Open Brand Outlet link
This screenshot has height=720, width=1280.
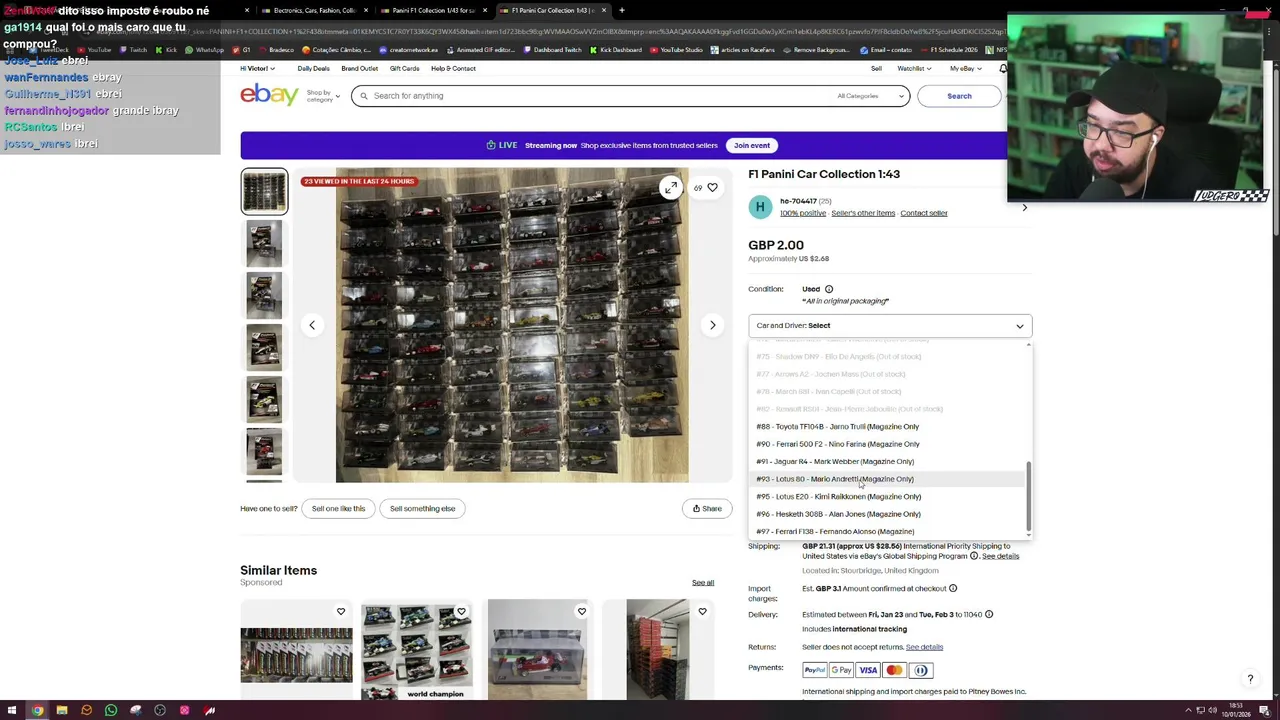(359, 68)
